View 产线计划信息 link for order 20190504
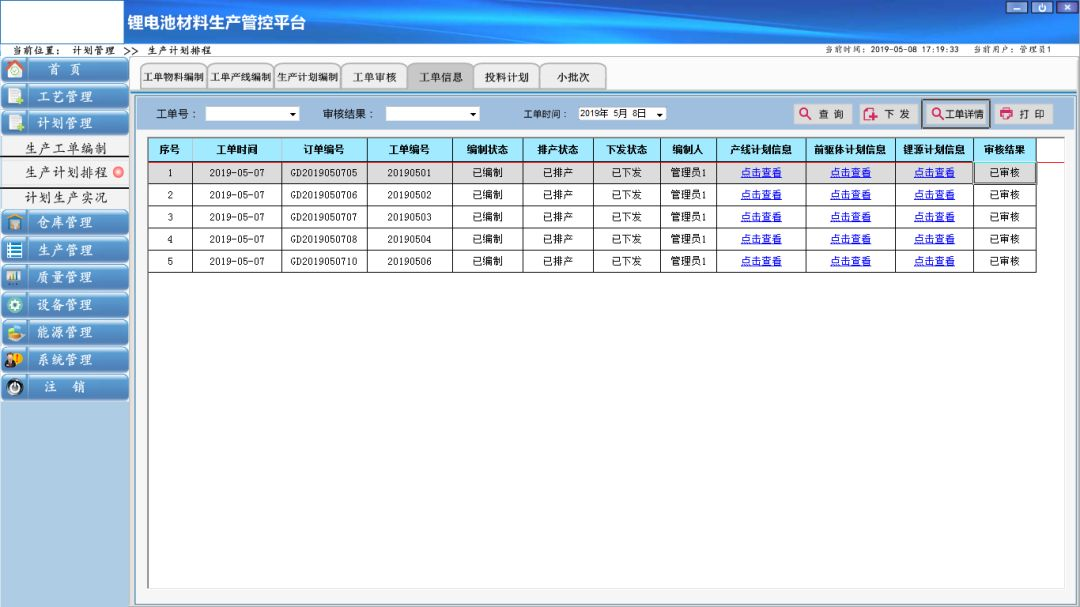This screenshot has width=1080, height=607. [761, 239]
